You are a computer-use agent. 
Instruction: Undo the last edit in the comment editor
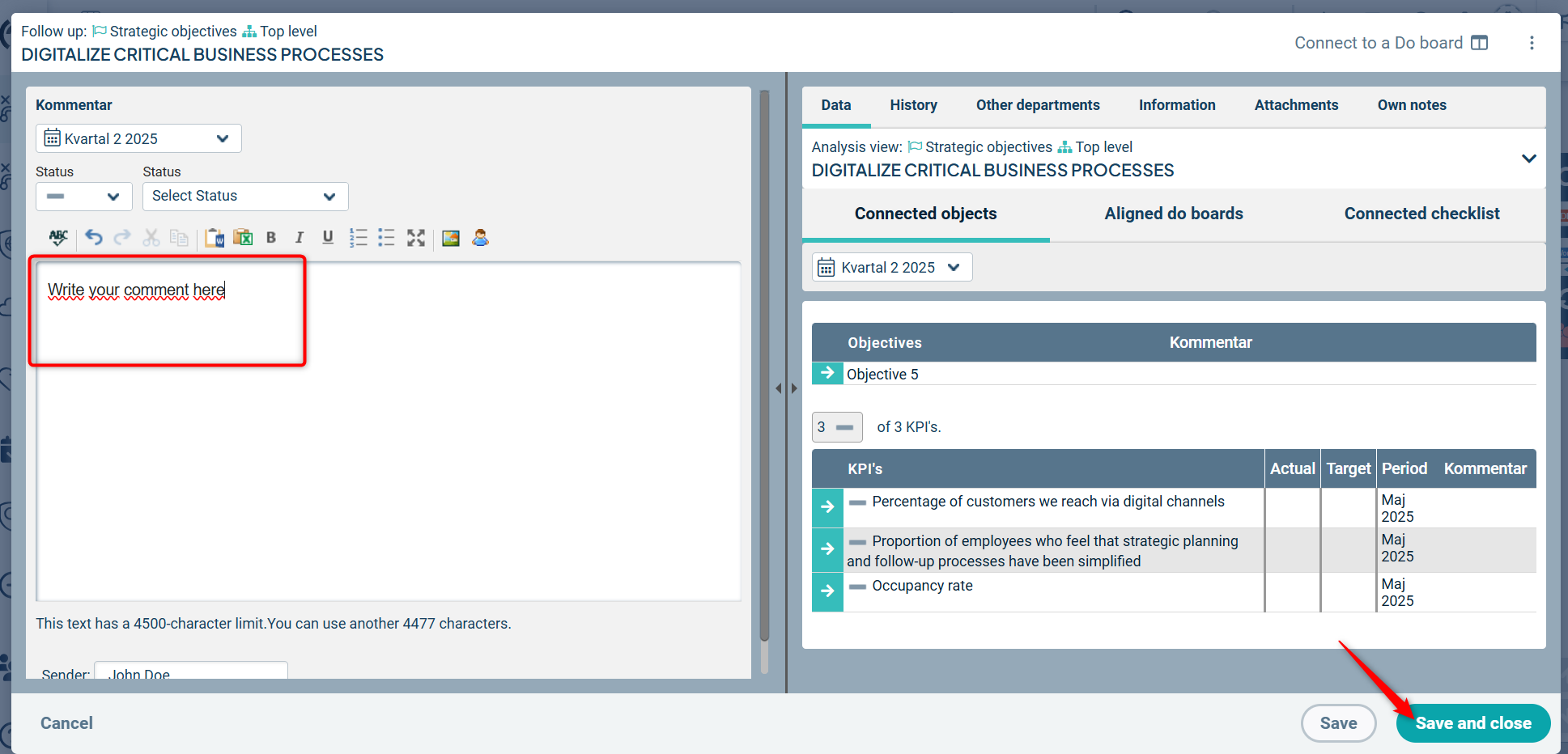coord(94,238)
